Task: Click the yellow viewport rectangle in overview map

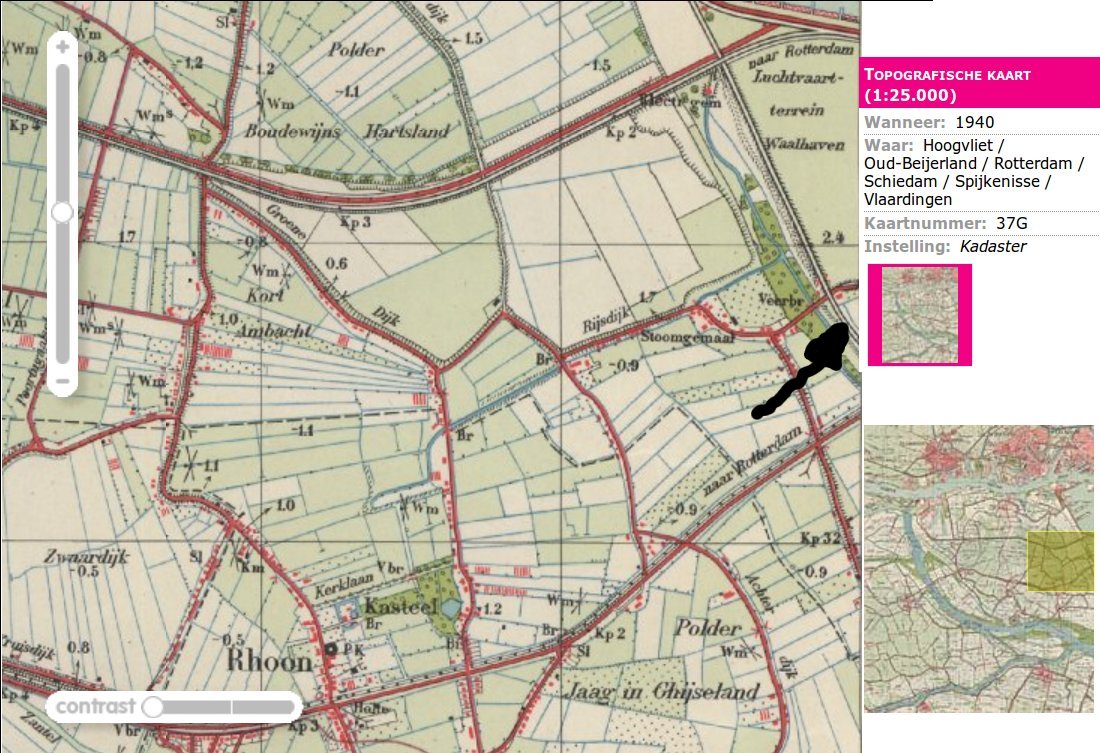Action: tap(1060, 560)
